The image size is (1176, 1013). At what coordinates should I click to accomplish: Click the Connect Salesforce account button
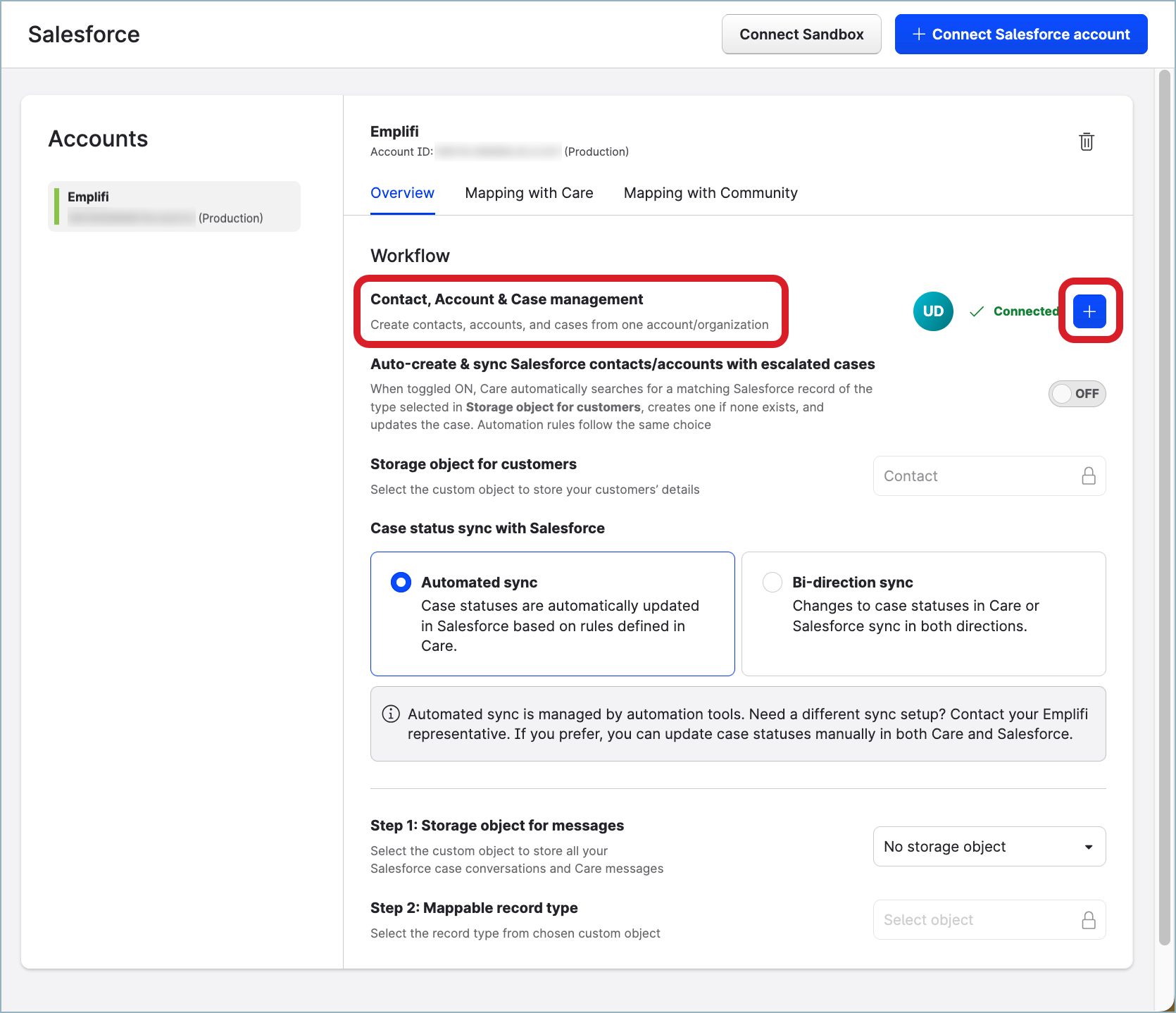[1020, 34]
